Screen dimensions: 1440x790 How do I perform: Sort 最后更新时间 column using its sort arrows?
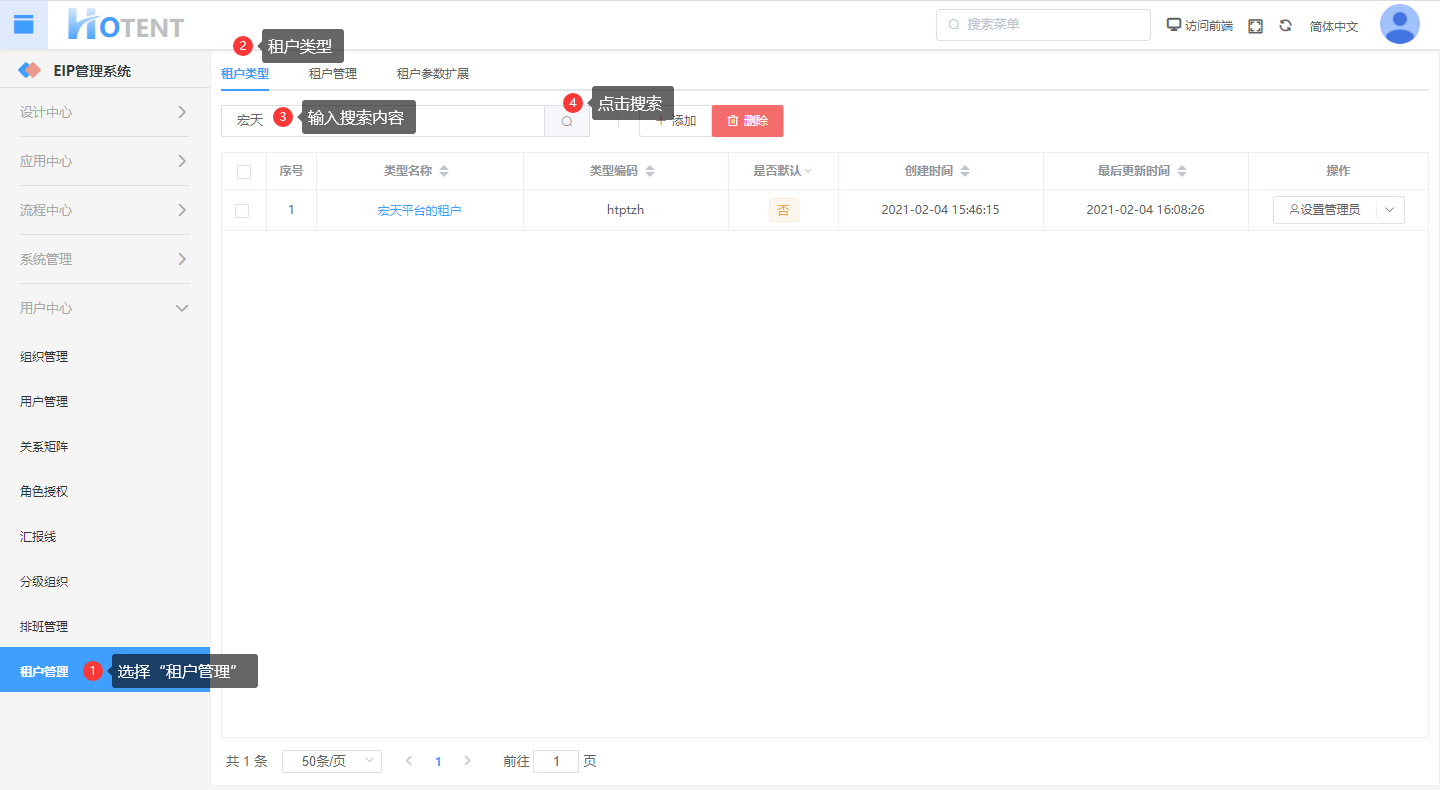click(1181, 171)
